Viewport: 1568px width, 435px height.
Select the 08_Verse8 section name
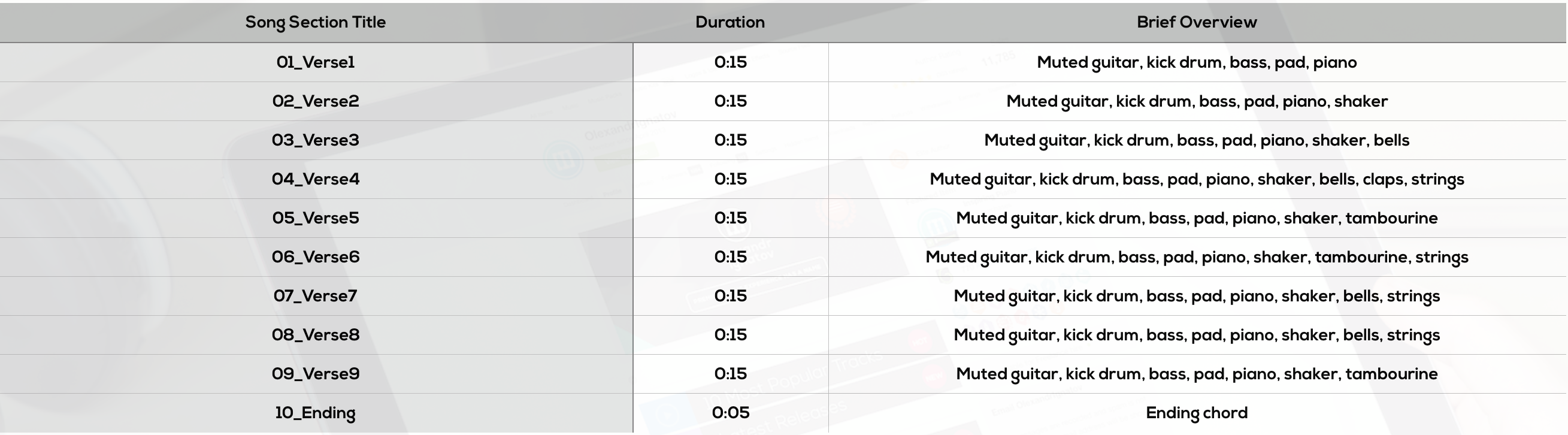pos(315,335)
